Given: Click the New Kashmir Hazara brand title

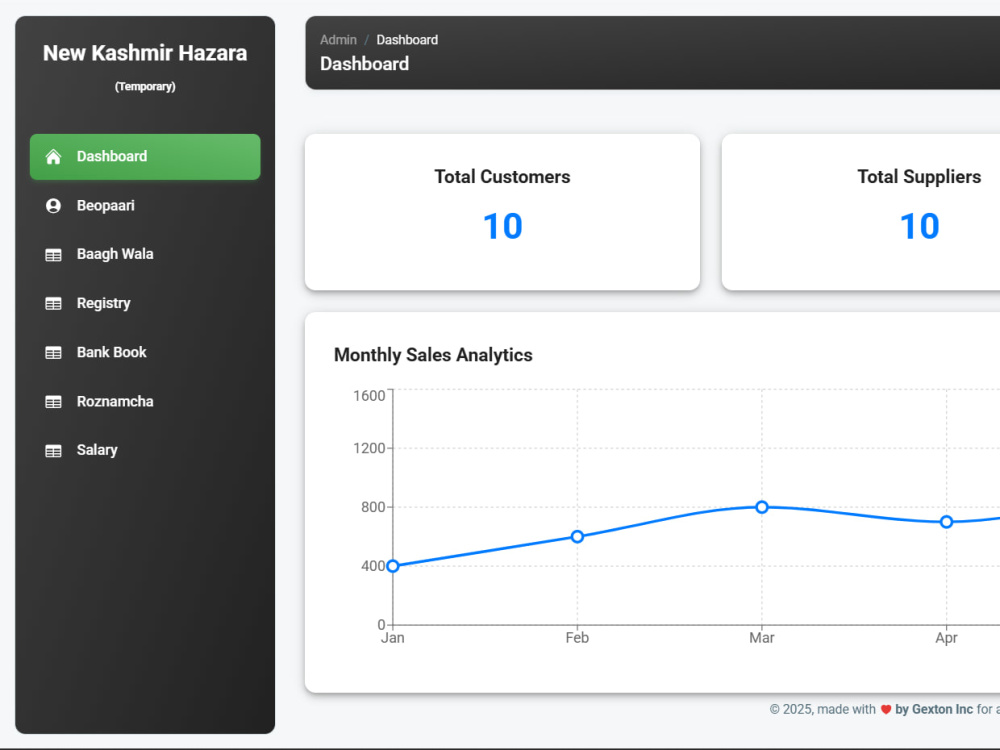Looking at the screenshot, I should coord(145,53).
